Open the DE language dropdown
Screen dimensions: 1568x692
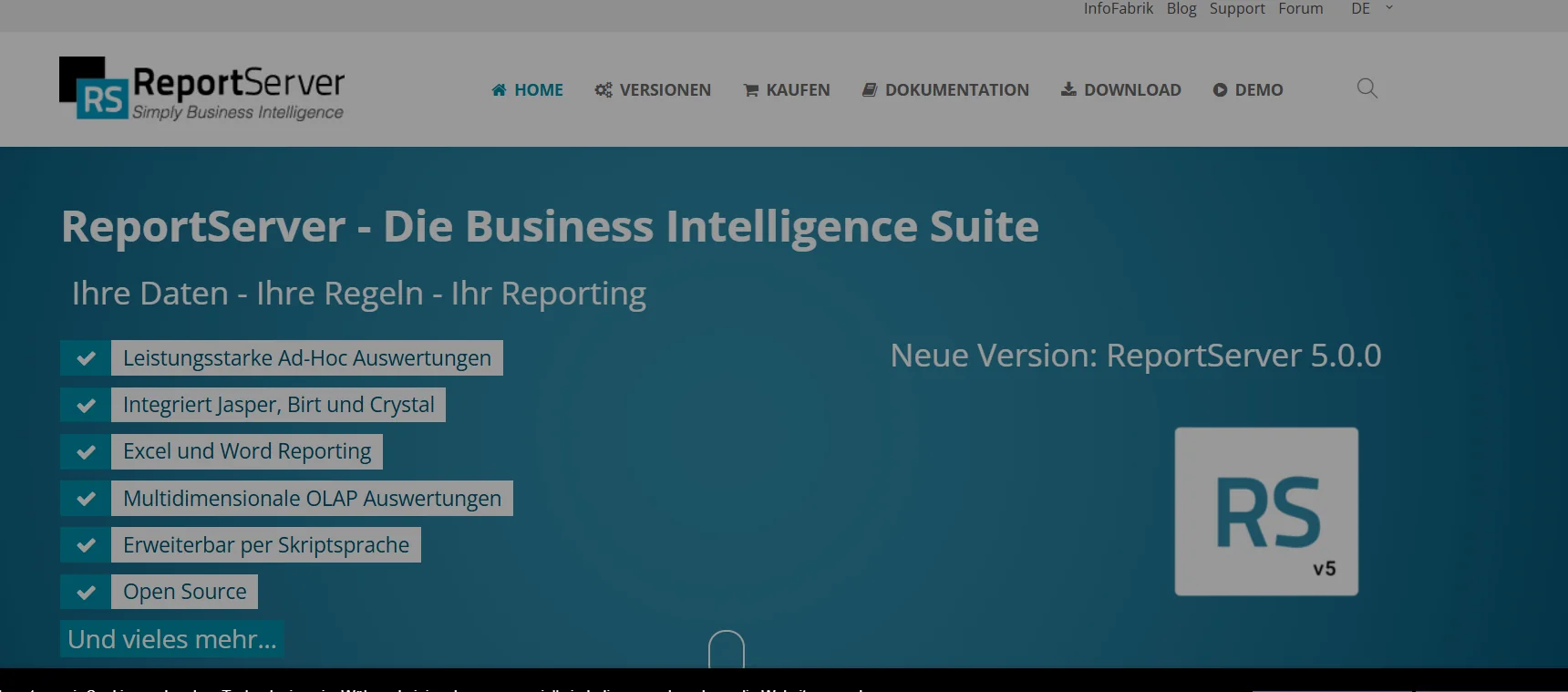click(x=1371, y=8)
